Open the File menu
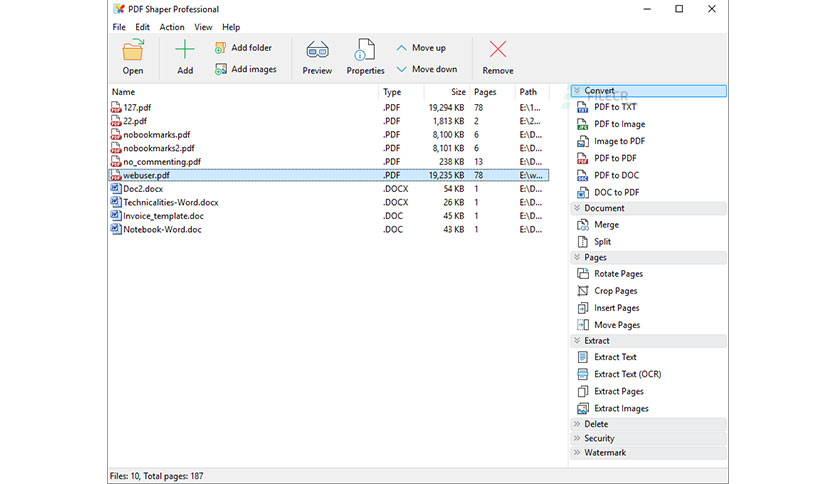Screen dimensions: 836x484 pyautogui.click(x=119, y=27)
